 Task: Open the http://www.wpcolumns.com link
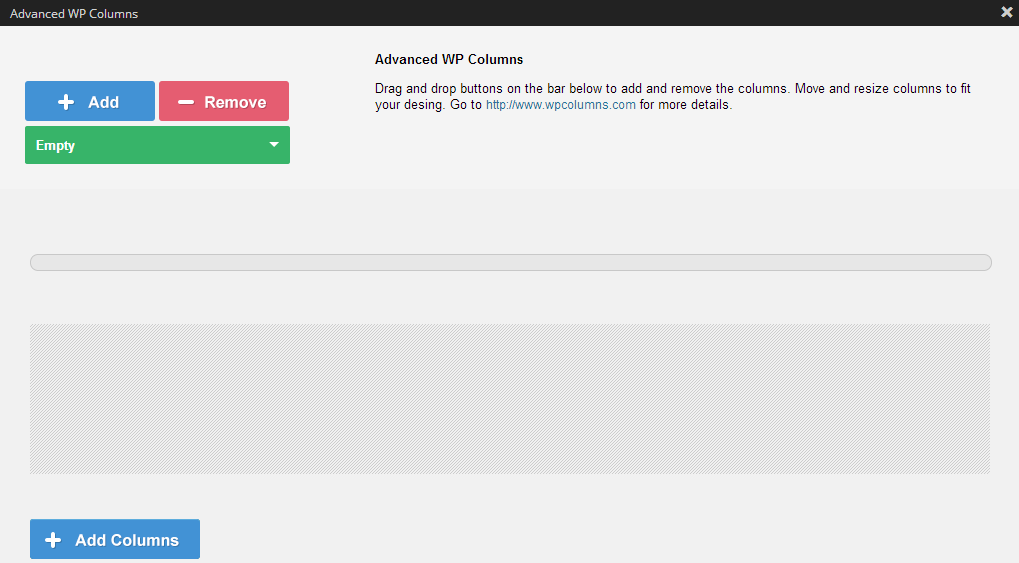(x=560, y=105)
